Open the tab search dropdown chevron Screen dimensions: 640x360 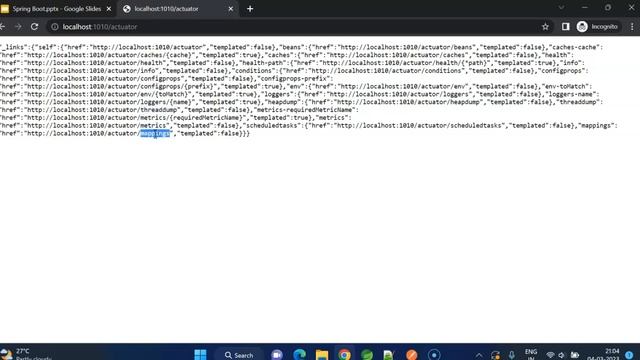tap(561, 7)
